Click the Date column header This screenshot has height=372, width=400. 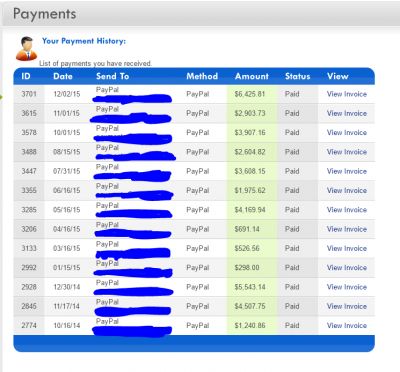point(63,76)
